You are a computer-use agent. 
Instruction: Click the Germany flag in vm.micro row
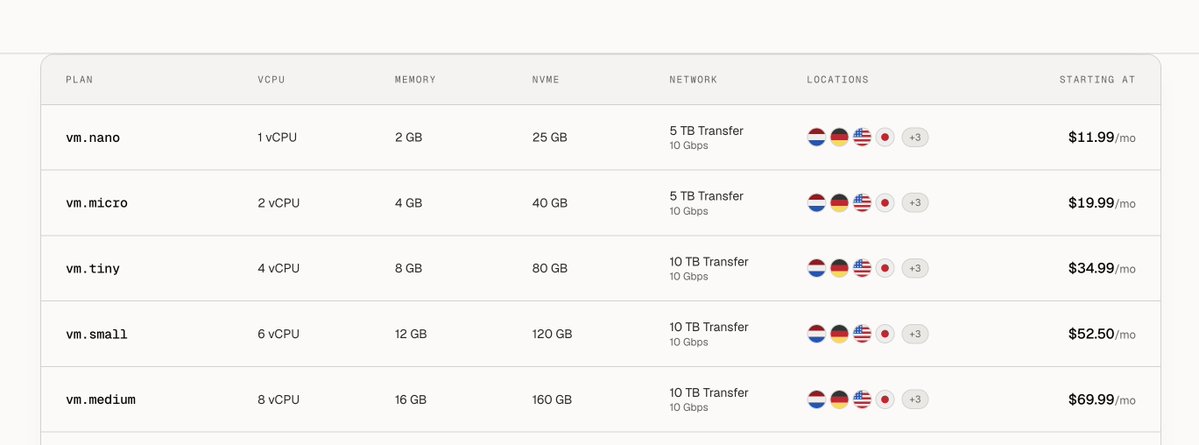tap(840, 203)
